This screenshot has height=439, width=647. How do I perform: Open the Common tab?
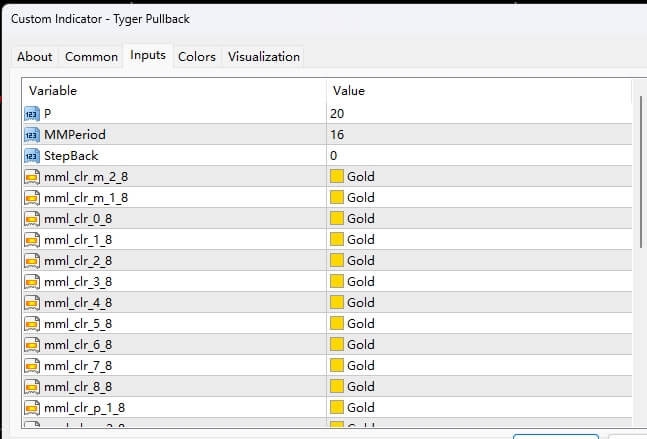[x=91, y=57]
